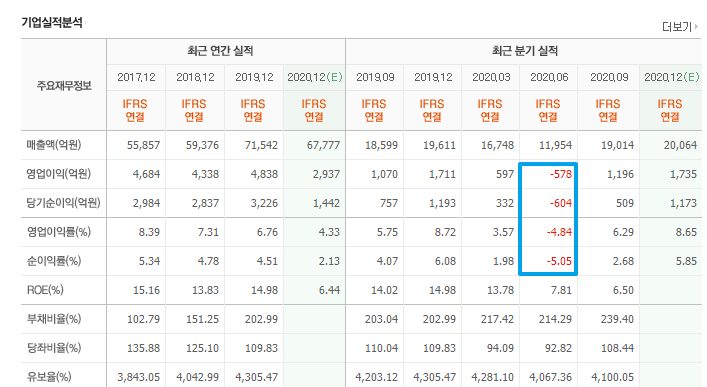Viewport: 707px width, 387px height.
Task: Select quarterly sales value 11,954
Action: pos(556,145)
